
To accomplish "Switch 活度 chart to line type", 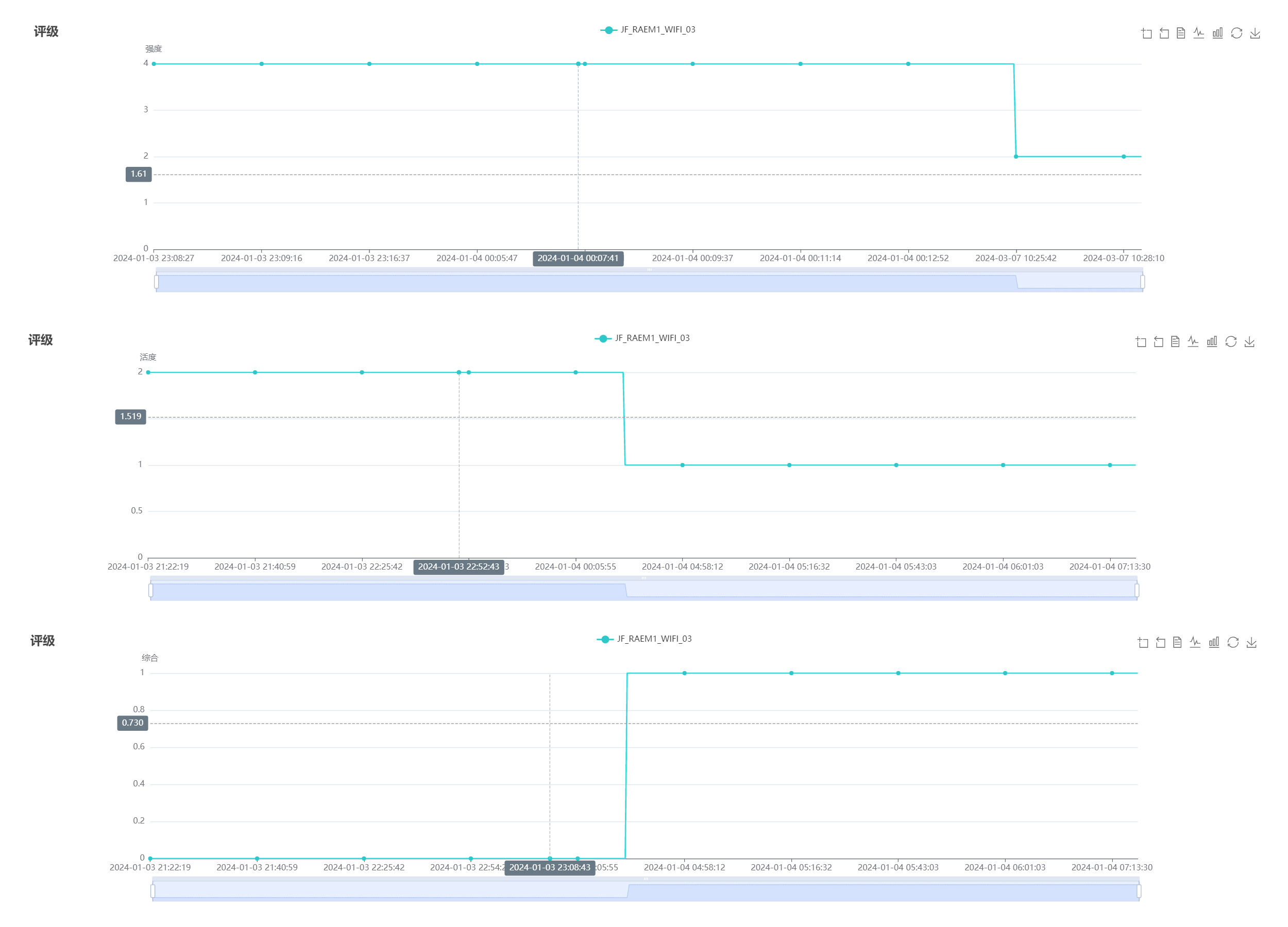I will click(1193, 342).
